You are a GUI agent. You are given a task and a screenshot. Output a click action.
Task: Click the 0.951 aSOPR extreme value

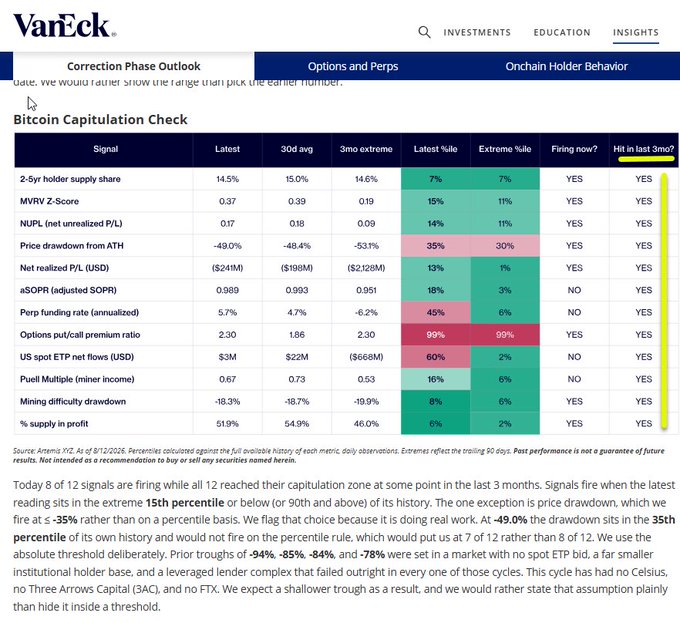click(x=366, y=290)
